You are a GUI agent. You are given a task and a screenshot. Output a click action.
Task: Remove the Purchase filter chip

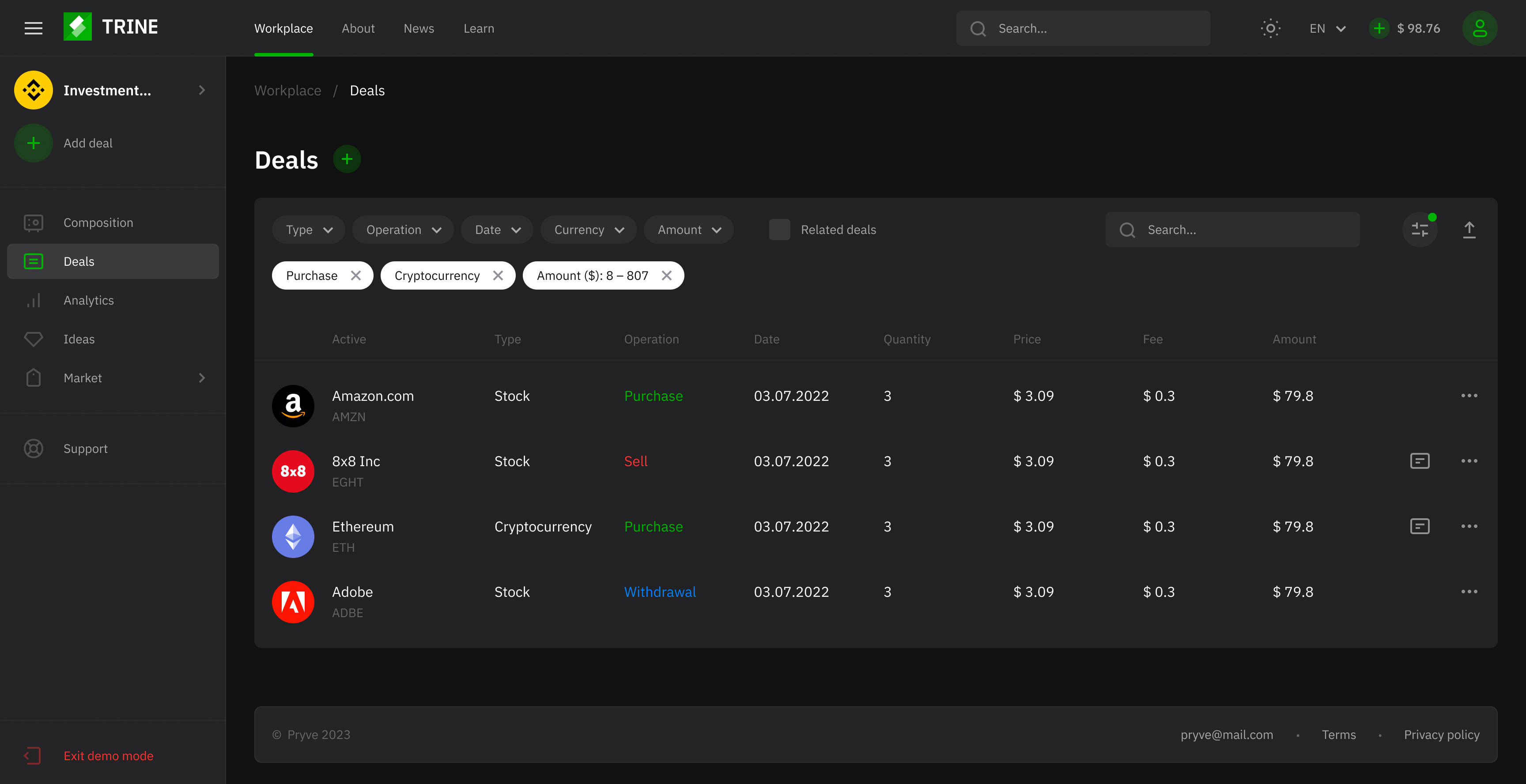click(x=355, y=275)
